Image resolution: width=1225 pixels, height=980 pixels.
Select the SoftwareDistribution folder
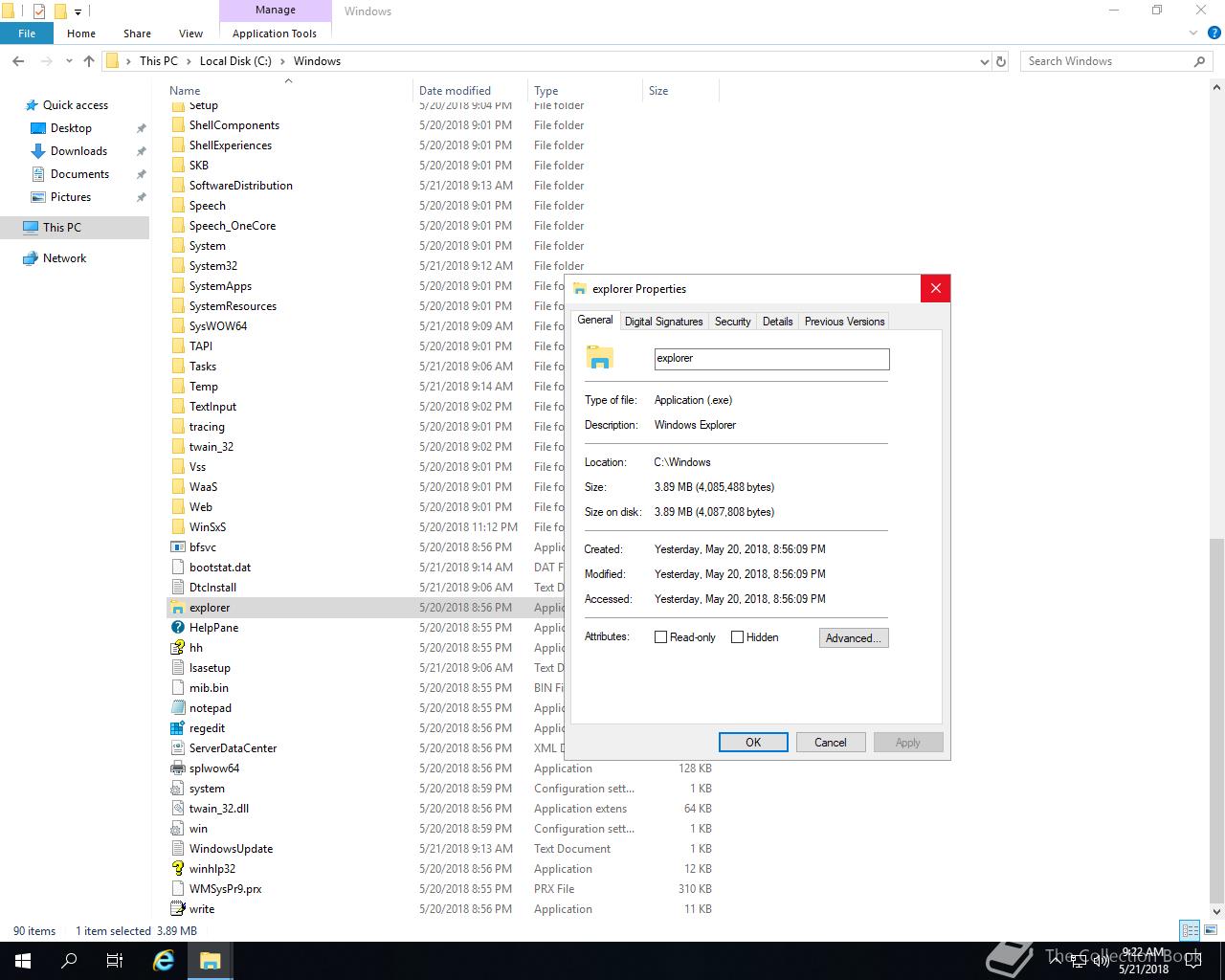click(241, 186)
